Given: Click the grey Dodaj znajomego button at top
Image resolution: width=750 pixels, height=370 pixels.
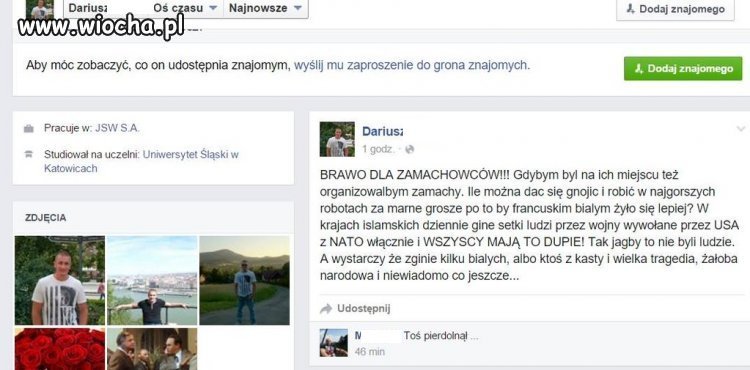Looking at the screenshot, I should [675, 9].
